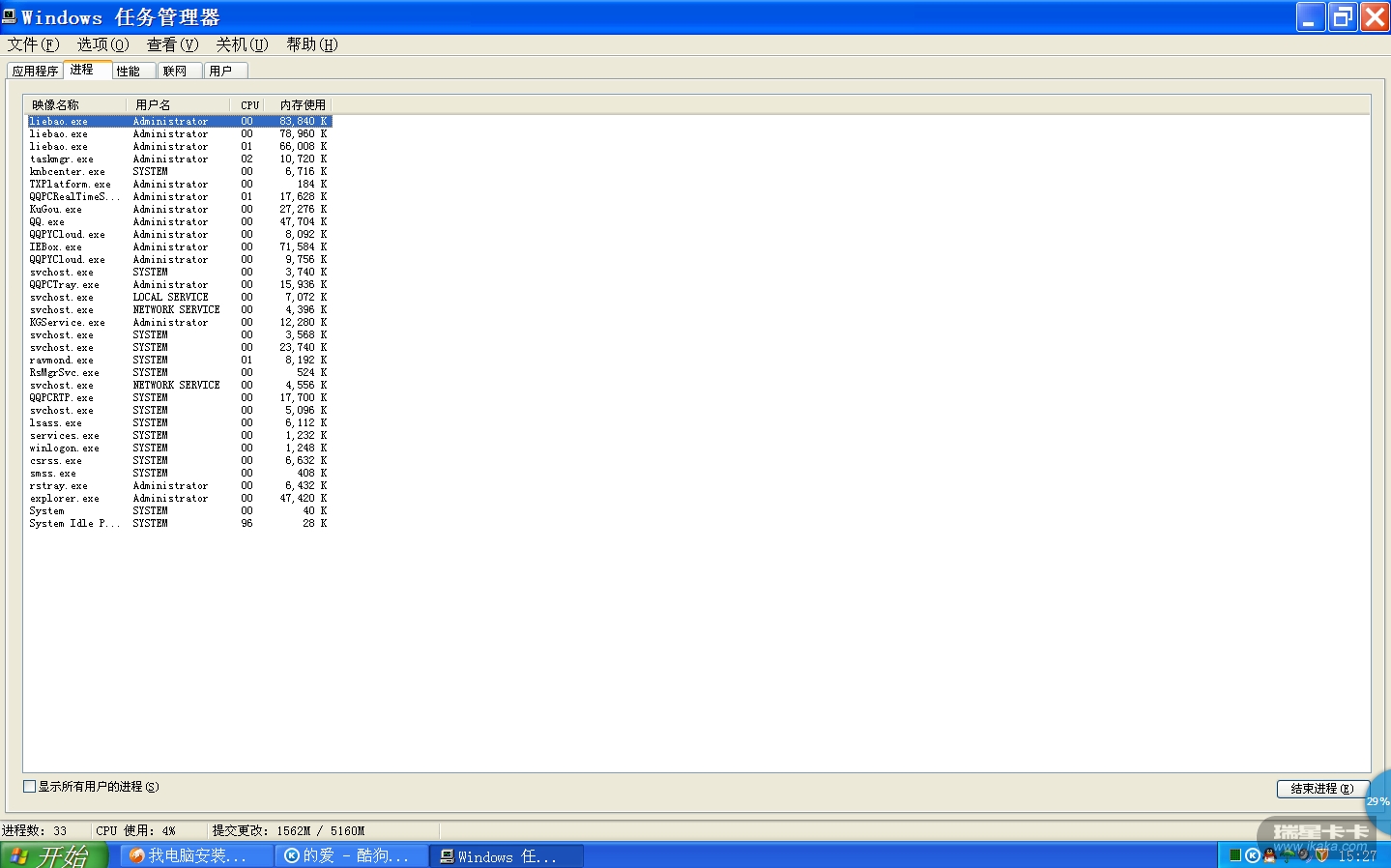Screen dimensions: 1391x868
Task: Open the KuGou music tray icon
Action: 1253,855
